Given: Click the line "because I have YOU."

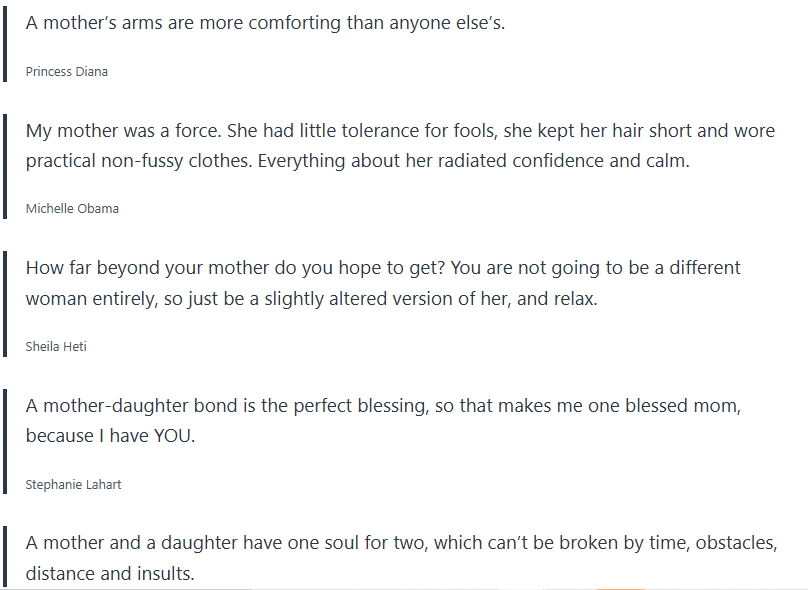Looking at the screenshot, I should coord(110,436).
